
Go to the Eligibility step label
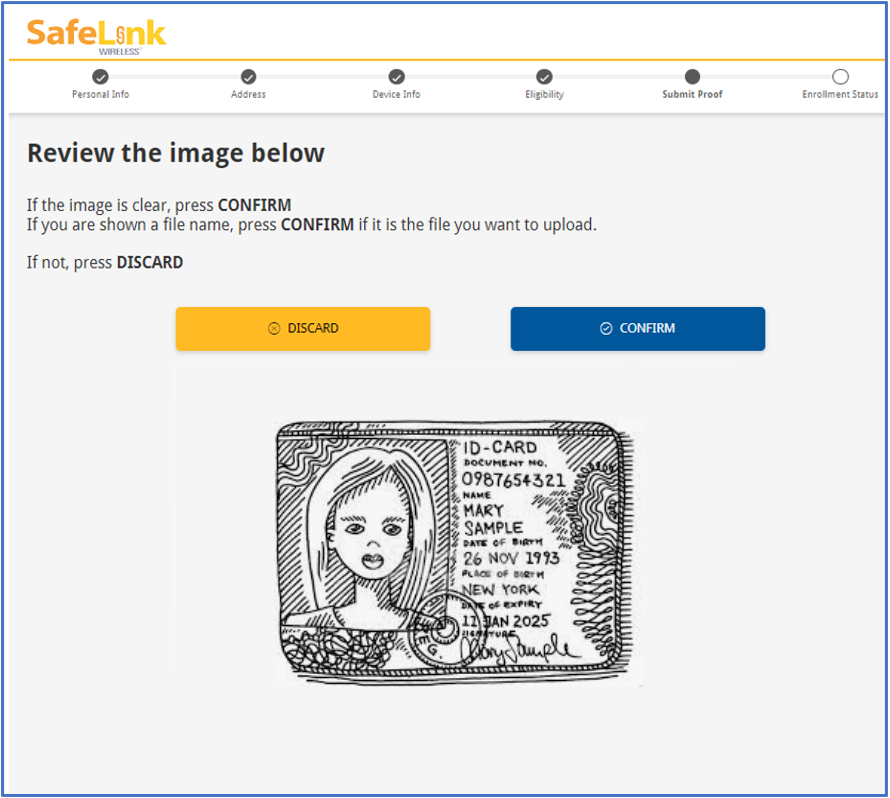coord(544,95)
